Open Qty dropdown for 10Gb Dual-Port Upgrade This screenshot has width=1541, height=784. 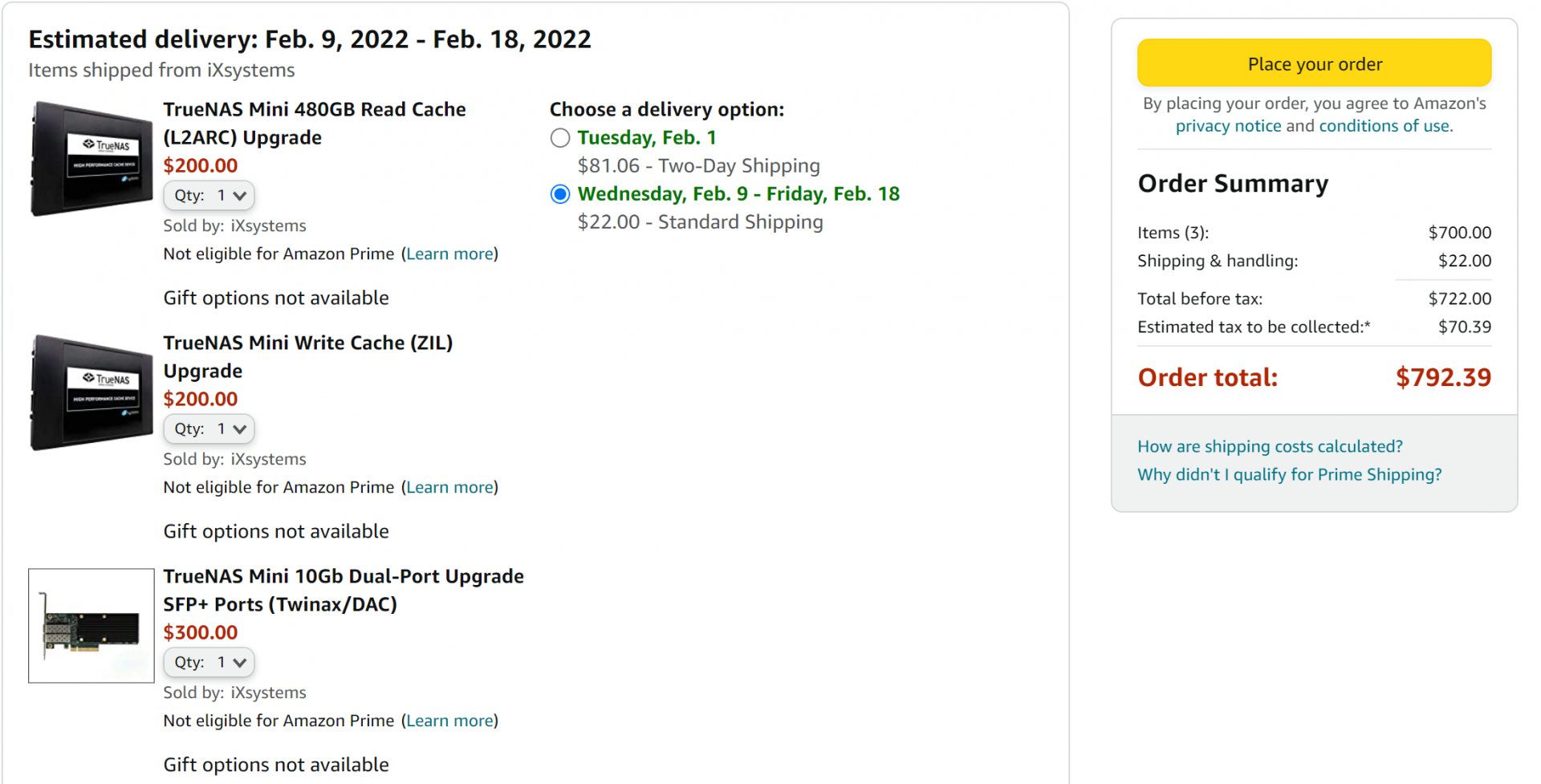click(x=209, y=662)
